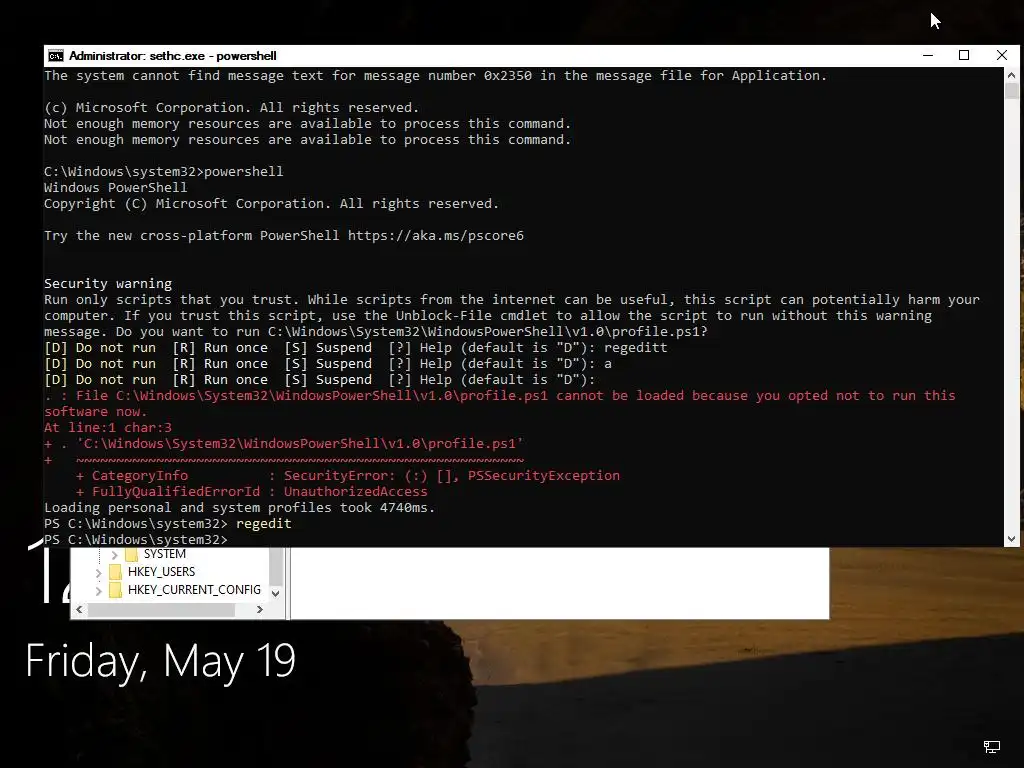Select HKEY_CURRENT_CONFIG in registry tree
Image resolution: width=1024 pixels, height=768 pixels.
click(x=194, y=590)
